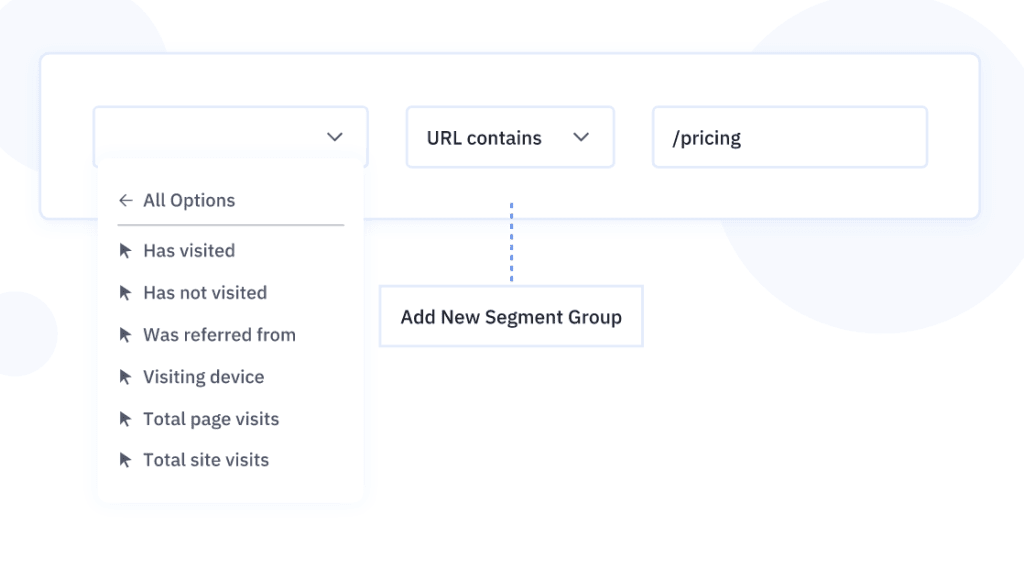
Task: Select the Has not visited option text
Action: (x=205, y=293)
